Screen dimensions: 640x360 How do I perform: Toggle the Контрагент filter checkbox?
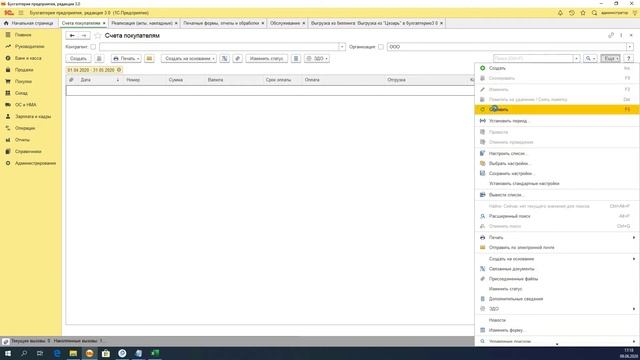point(93,47)
